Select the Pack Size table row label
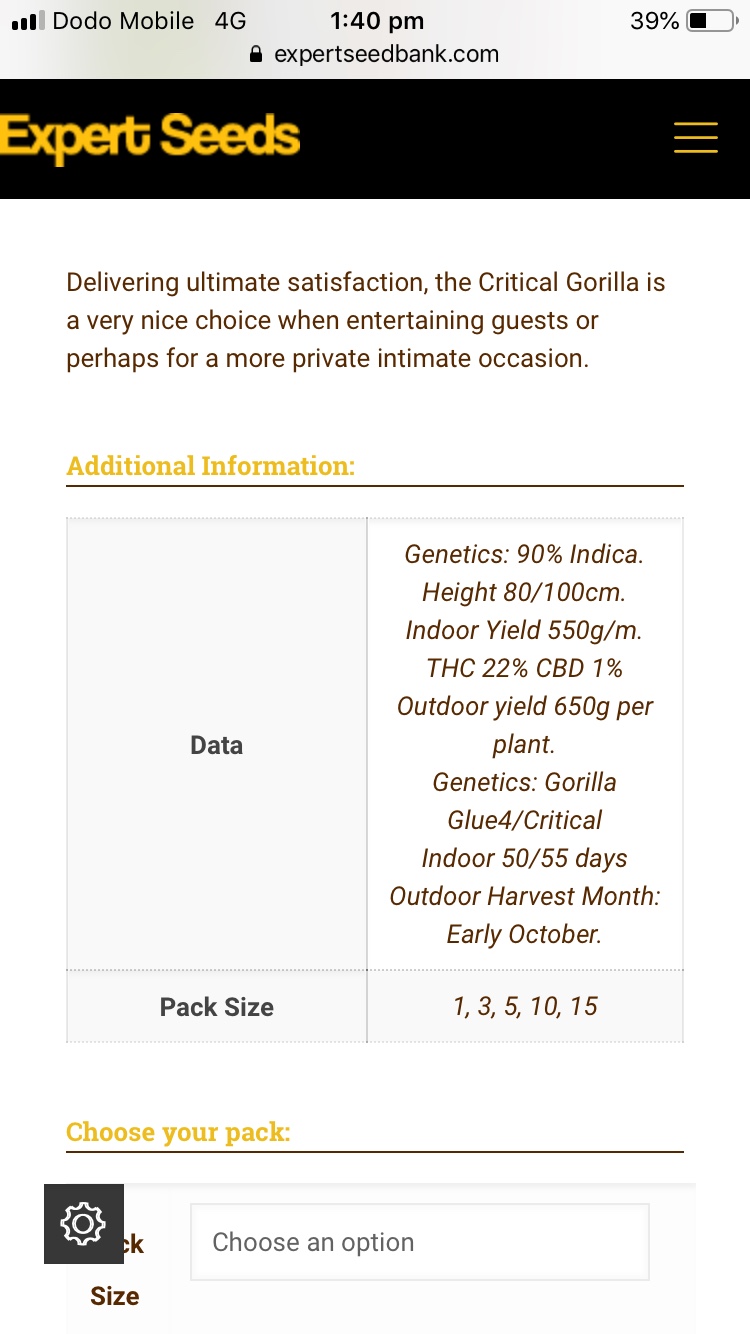 (x=217, y=1007)
